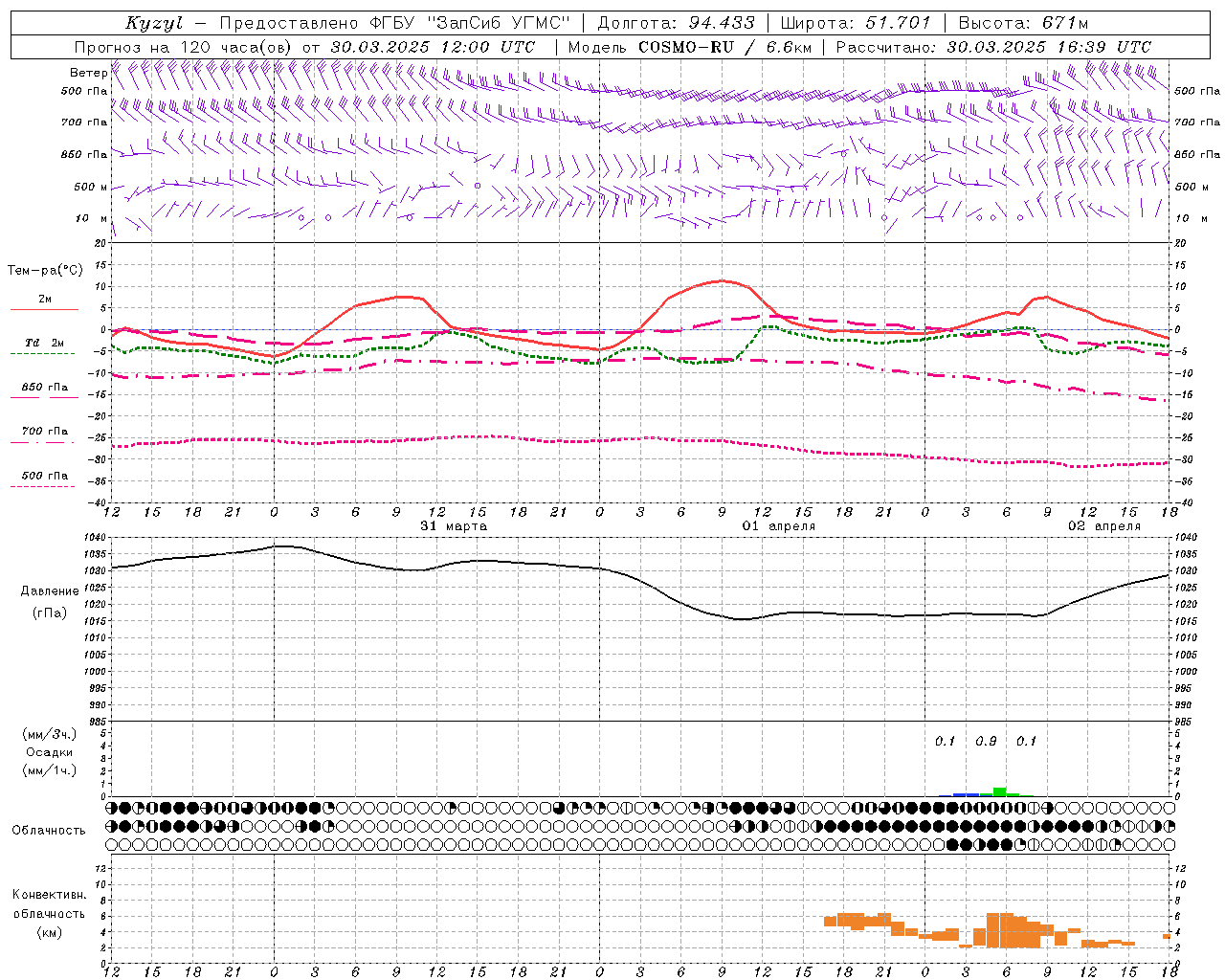1225x980 pixels.
Task: Click the 'Тем-ра(°C)' temperature panel label
Action: (x=45, y=271)
